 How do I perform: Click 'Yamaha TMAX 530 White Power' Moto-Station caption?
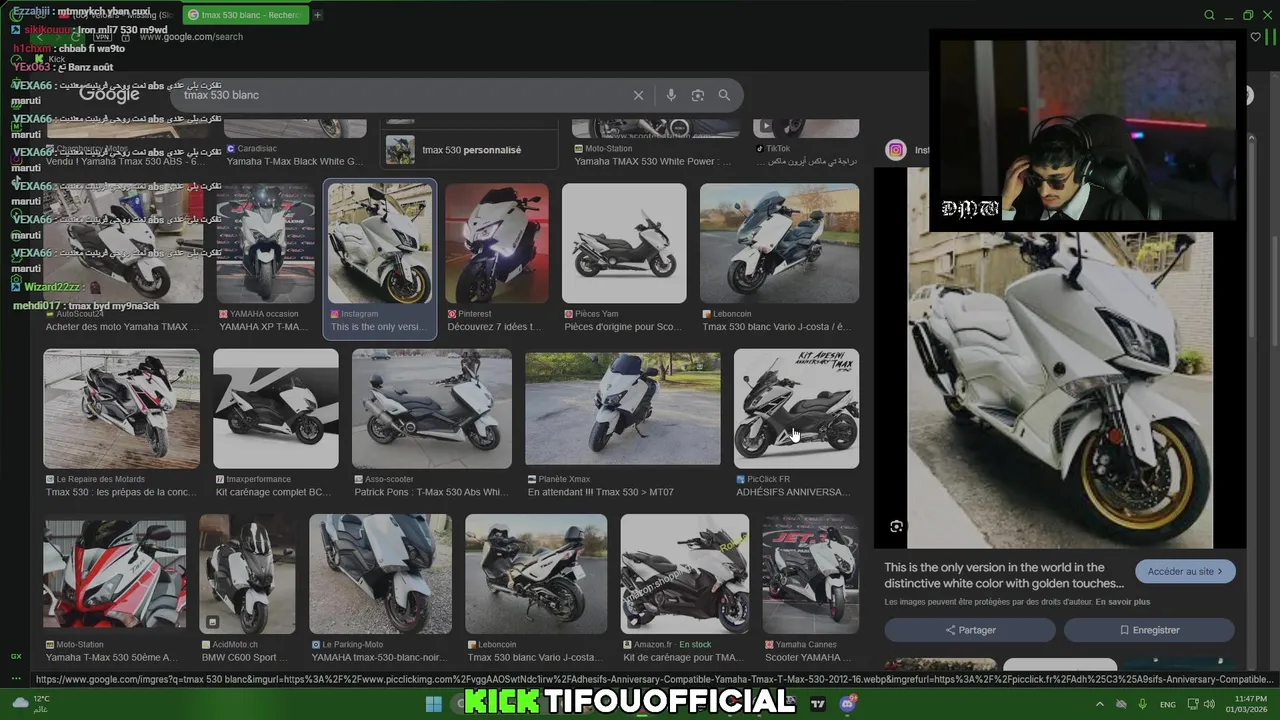pyautogui.click(x=652, y=161)
